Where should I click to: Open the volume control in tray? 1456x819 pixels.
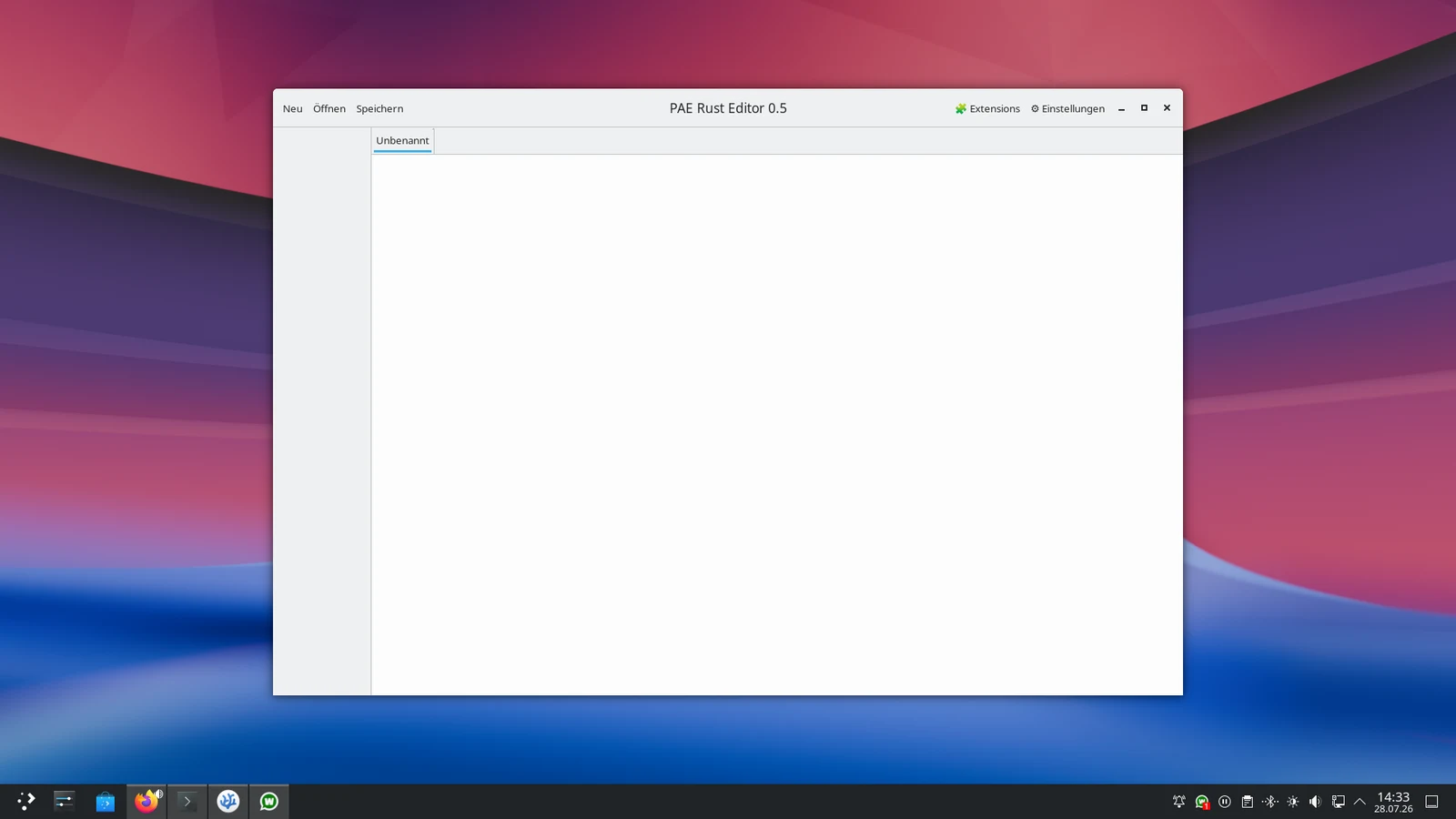pos(1315,802)
